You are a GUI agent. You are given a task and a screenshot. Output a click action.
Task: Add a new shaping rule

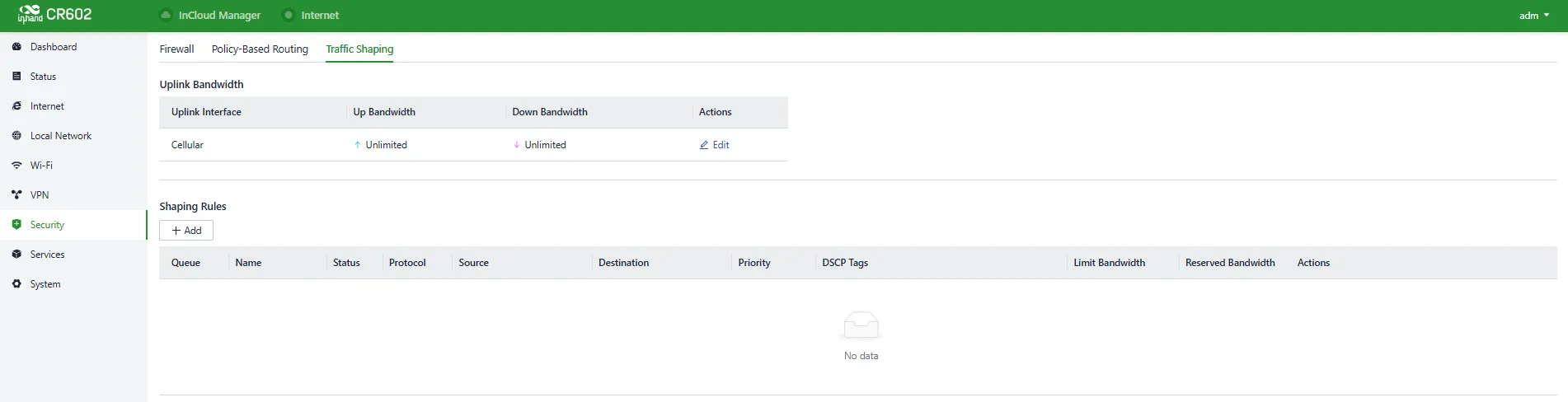click(x=186, y=231)
